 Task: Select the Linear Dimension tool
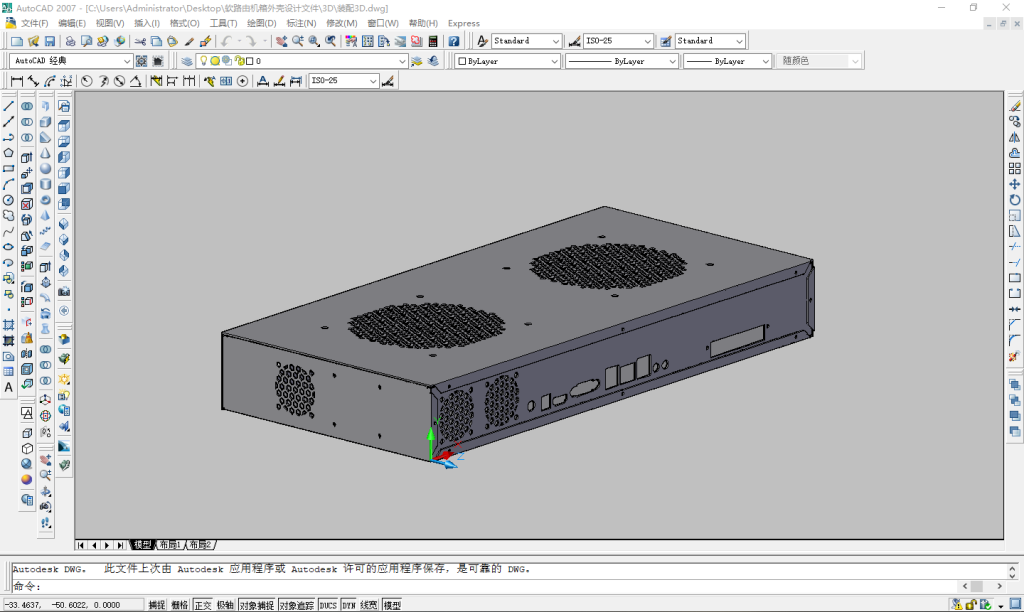[17, 81]
